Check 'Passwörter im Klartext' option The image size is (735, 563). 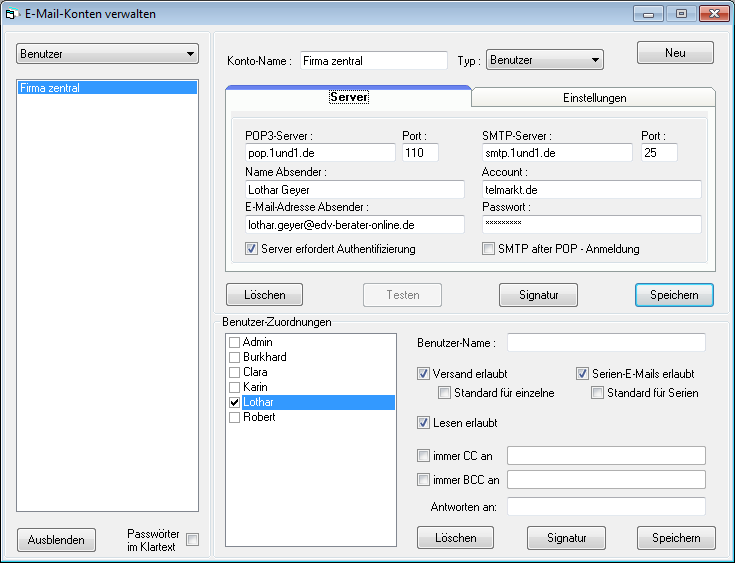tap(193, 540)
